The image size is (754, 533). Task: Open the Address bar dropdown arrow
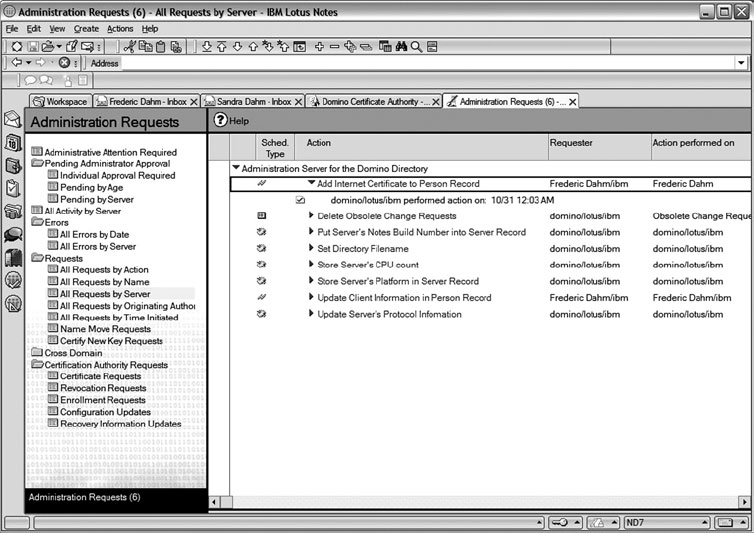click(741, 63)
